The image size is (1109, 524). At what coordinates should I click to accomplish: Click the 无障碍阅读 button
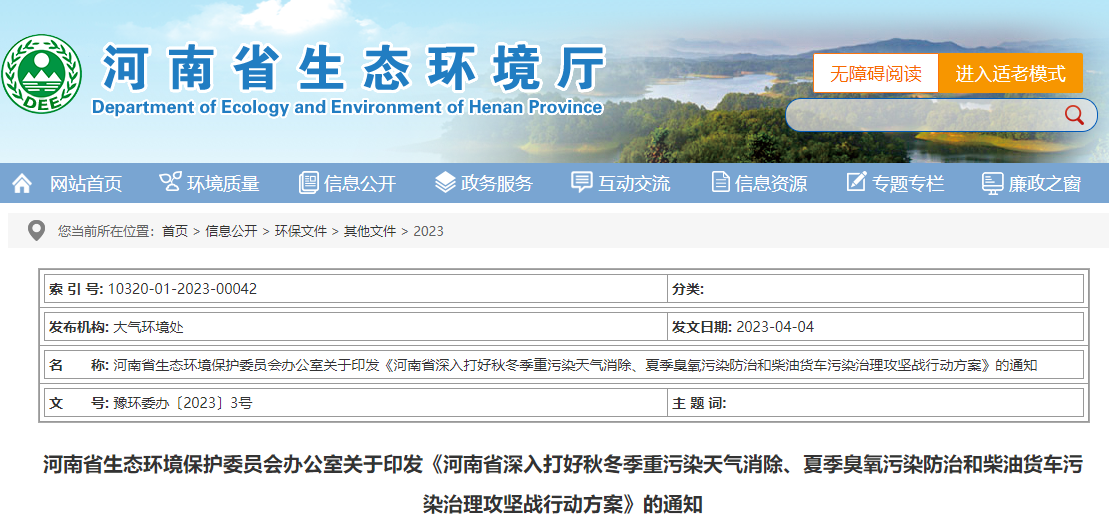point(876,74)
